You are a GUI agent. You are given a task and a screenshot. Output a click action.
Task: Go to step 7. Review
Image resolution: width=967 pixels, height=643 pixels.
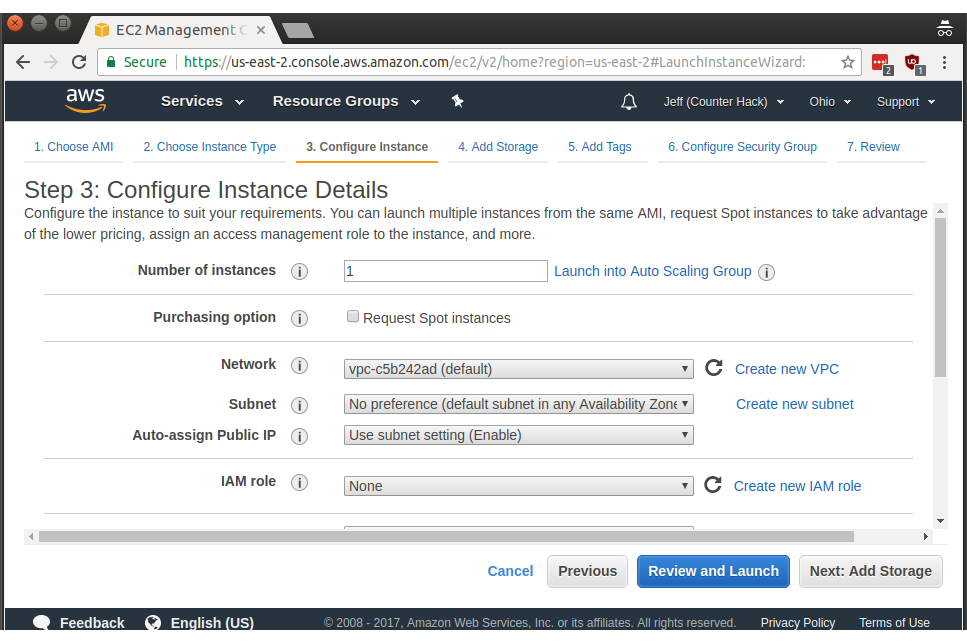point(873,147)
